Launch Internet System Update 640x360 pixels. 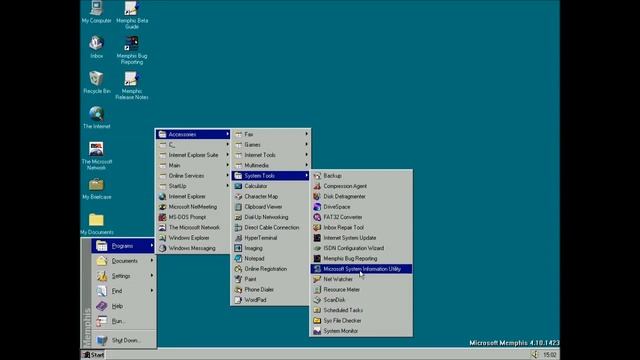361,238
